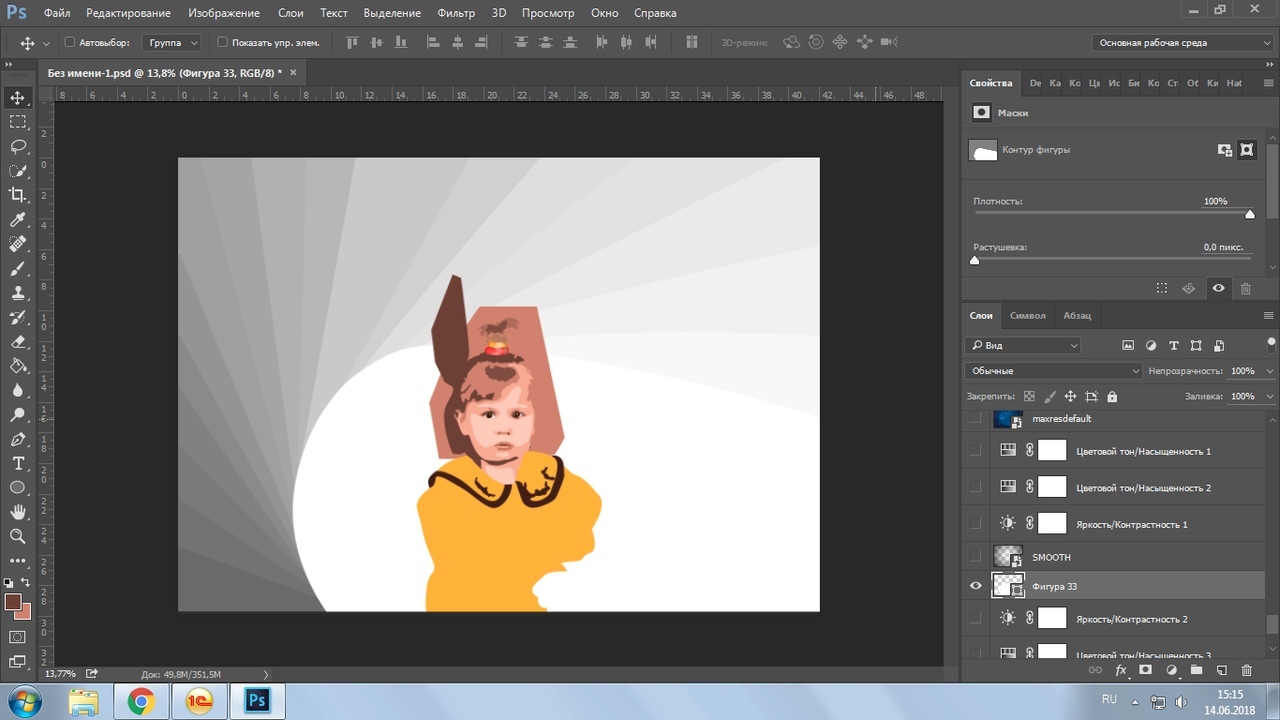Select the Rectangular Marquee tool
The image size is (1280, 720).
(18, 122)
